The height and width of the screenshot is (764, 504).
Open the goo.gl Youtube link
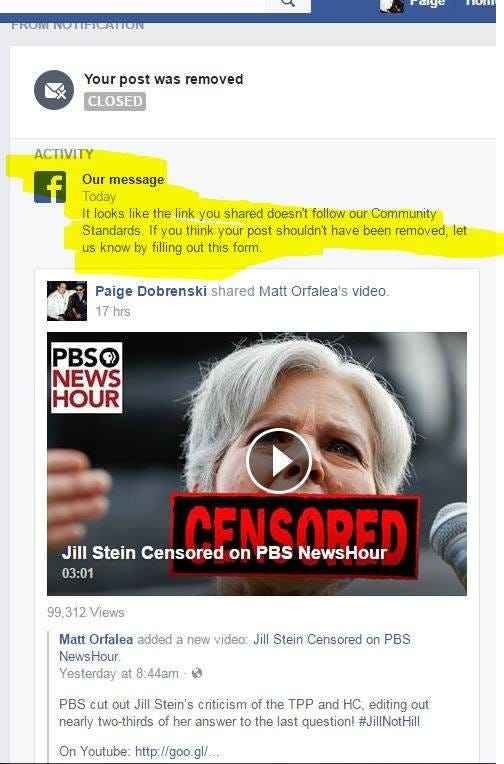pos(177,751)
